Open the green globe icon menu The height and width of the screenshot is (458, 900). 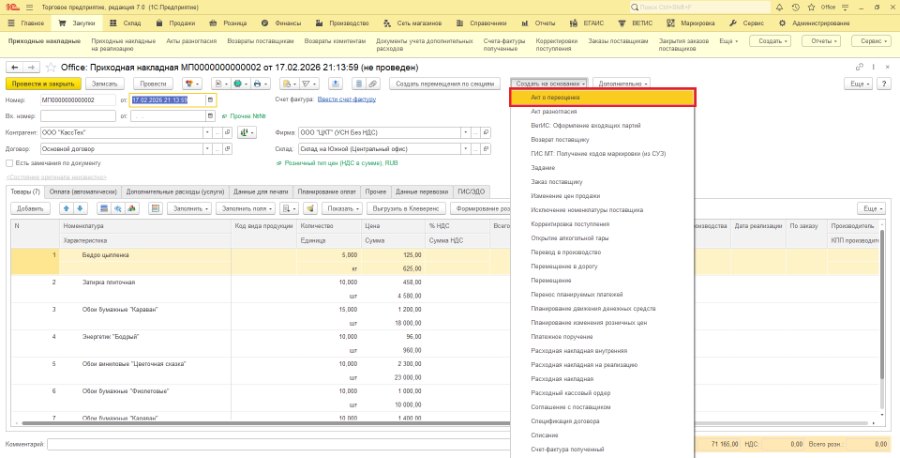(x=240, y=84)
